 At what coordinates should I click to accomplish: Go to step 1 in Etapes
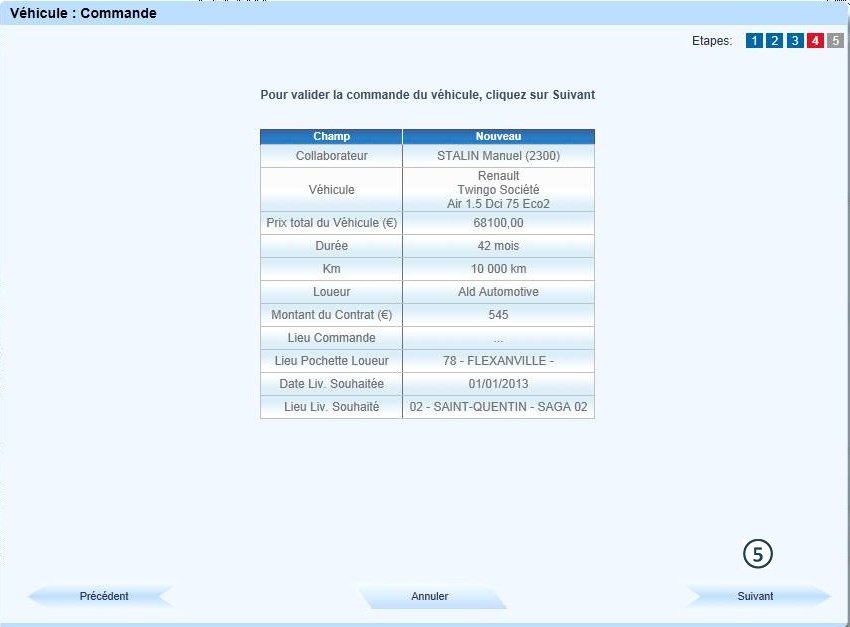click(754, 41)
